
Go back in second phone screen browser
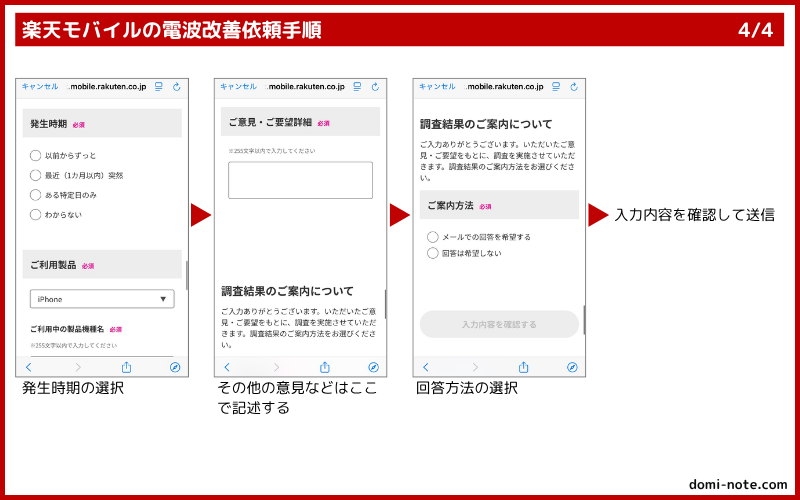coord(227,367)
